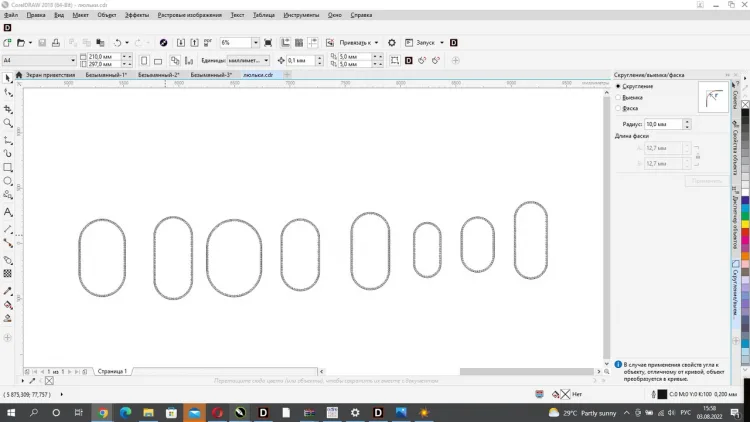Image resolution: width=750 pixels, height=422 pixels.
Task: Select the Transparency checkerboard tool
Action: tap(8, 274)
